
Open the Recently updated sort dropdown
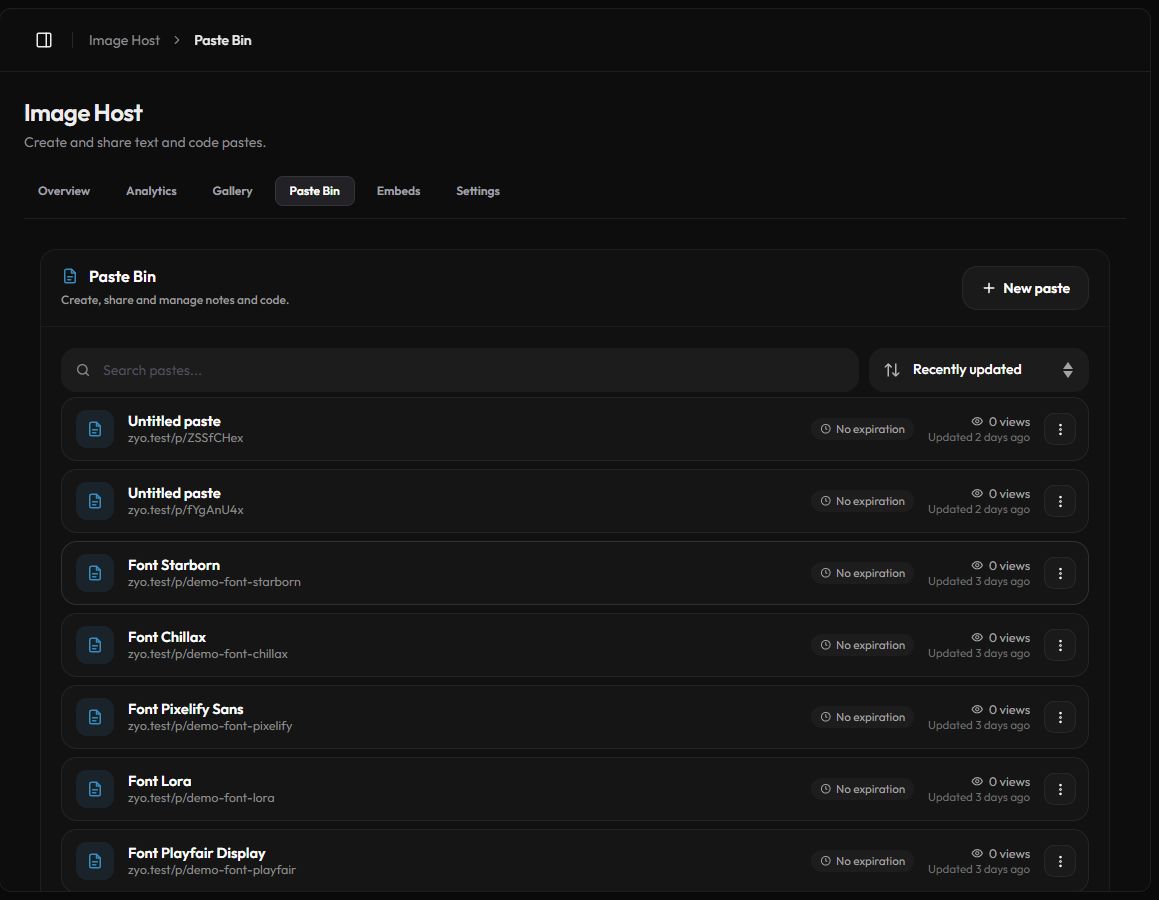978,369
